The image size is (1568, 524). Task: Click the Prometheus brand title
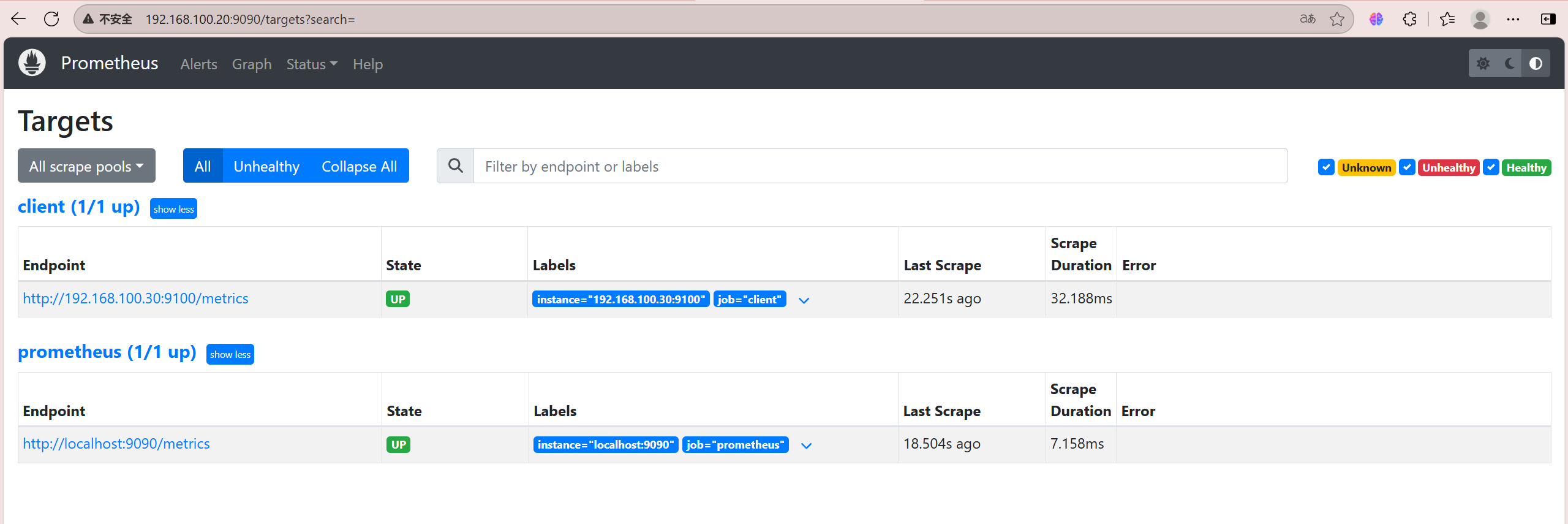110,63
